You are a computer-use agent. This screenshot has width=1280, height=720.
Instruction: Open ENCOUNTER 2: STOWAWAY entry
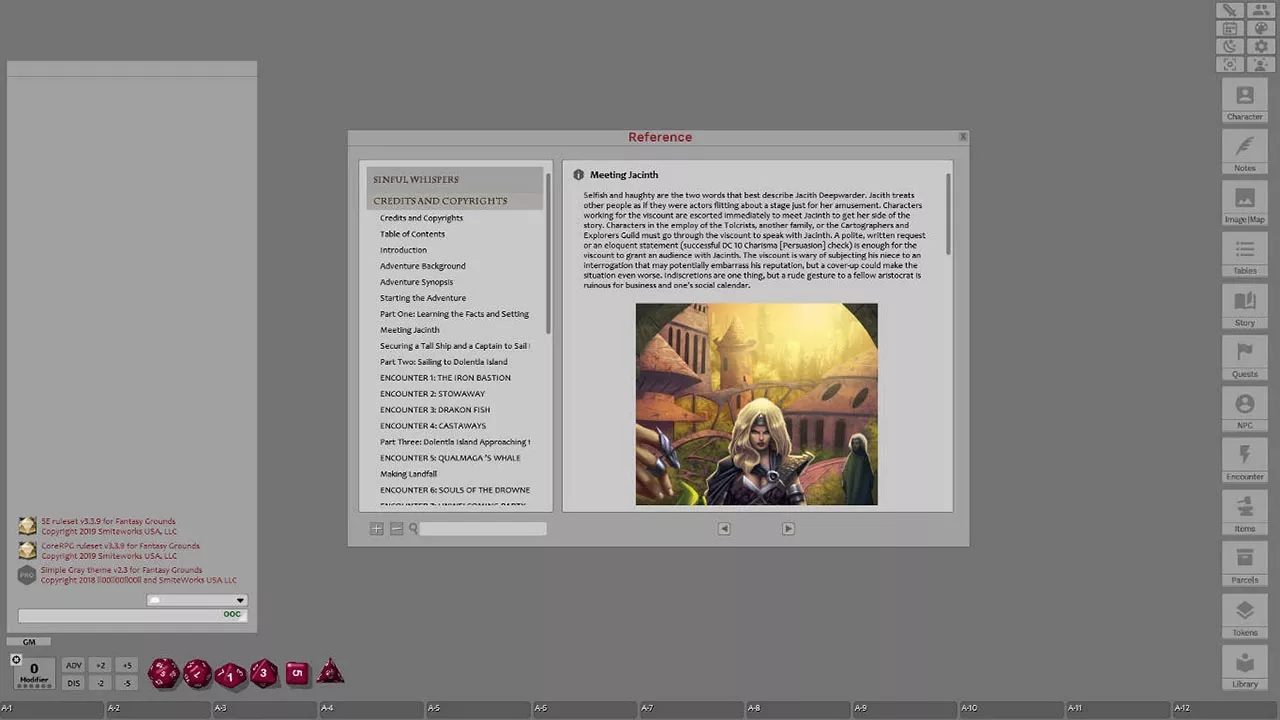432,394
